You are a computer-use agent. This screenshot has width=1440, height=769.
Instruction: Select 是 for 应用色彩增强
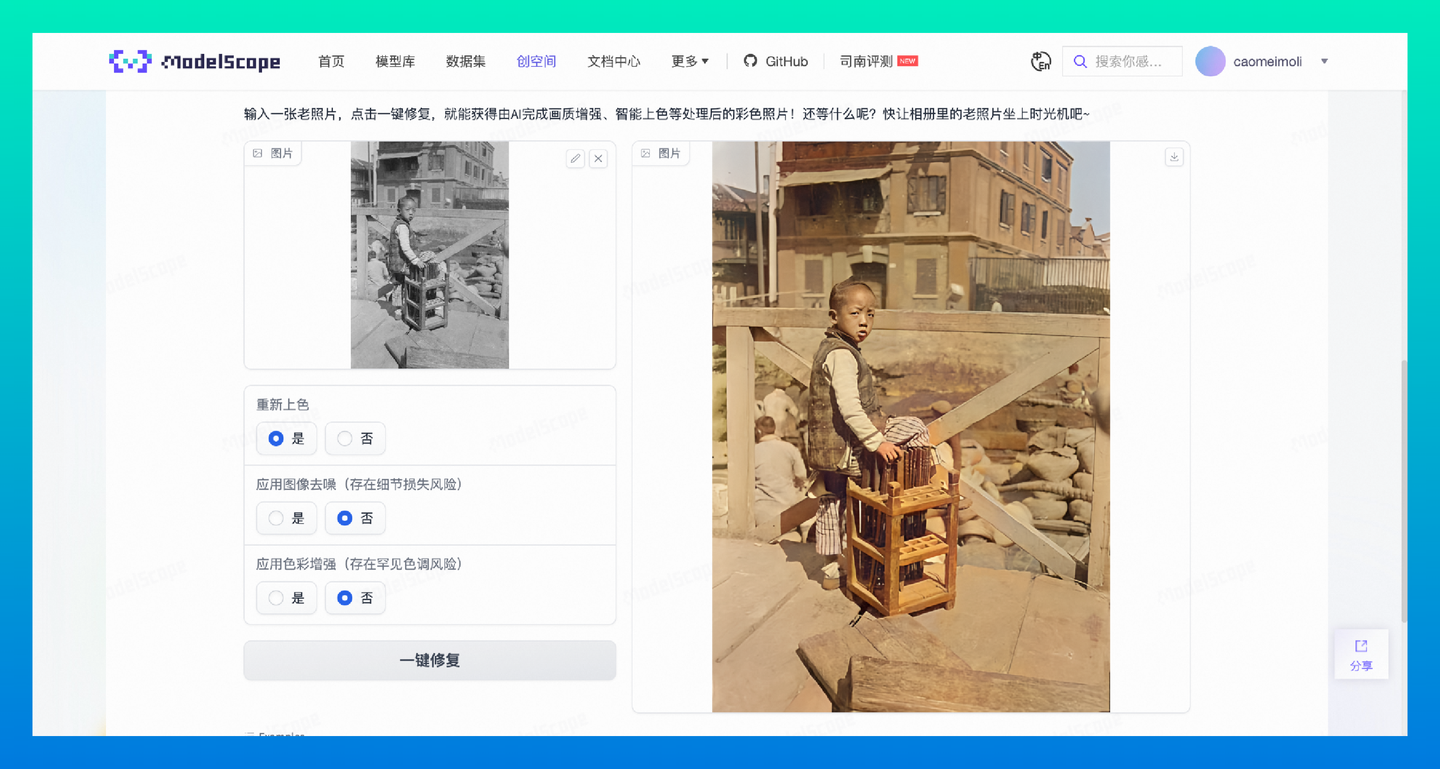[x=286, y=598]
